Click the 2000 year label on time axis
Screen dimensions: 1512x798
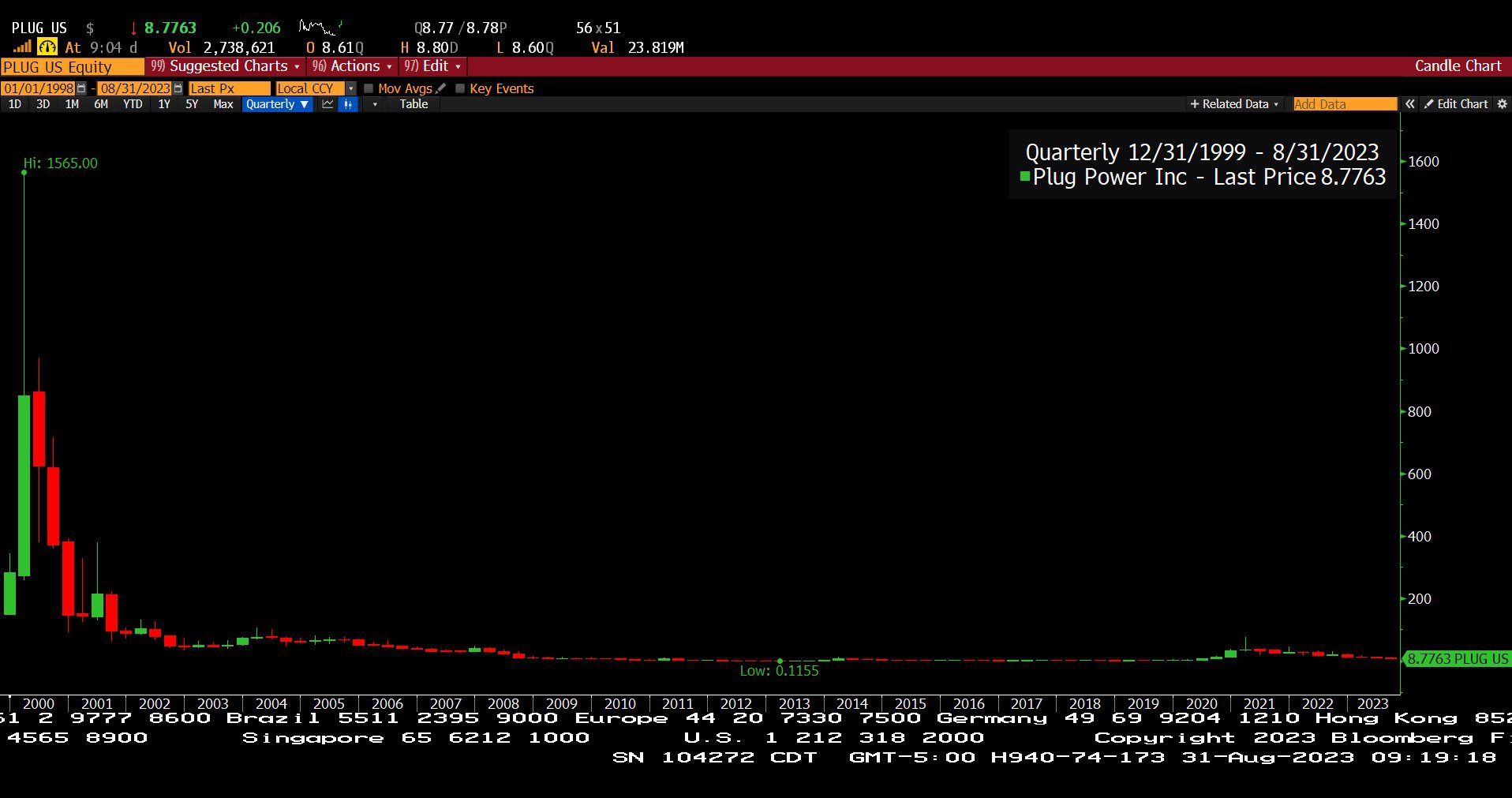coord(39,703)
